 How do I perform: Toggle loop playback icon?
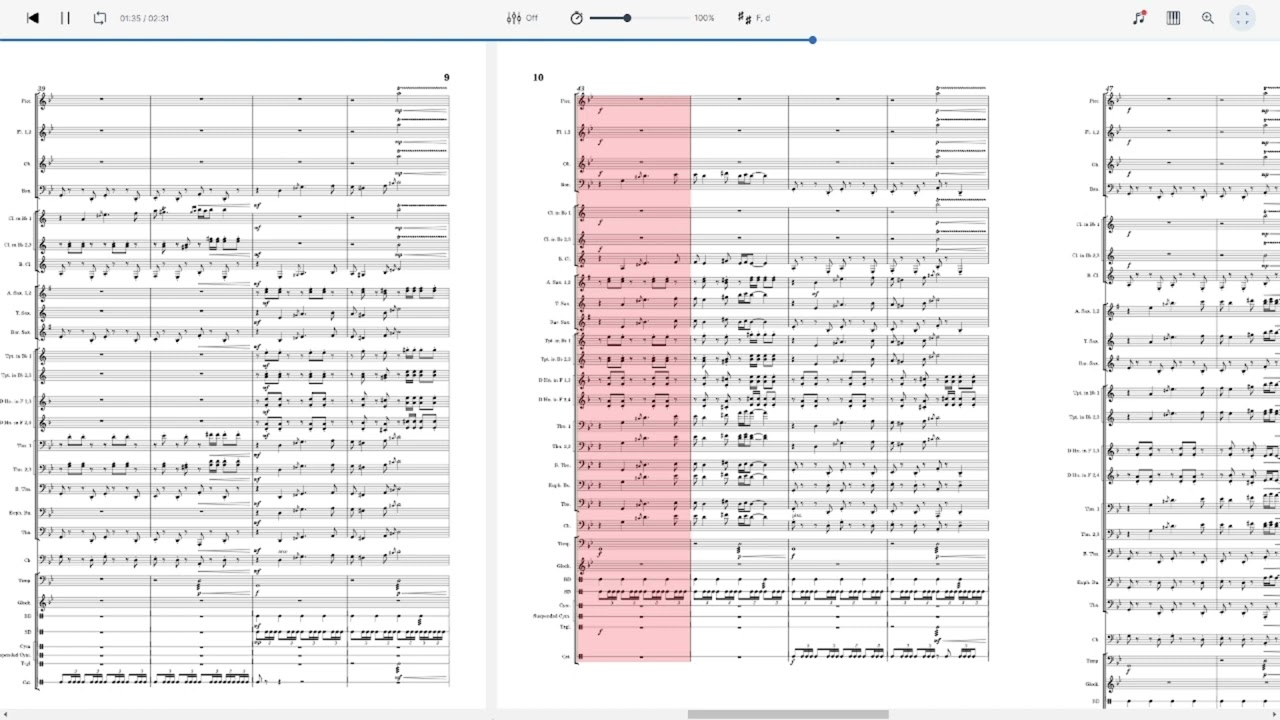click(100, 18)
